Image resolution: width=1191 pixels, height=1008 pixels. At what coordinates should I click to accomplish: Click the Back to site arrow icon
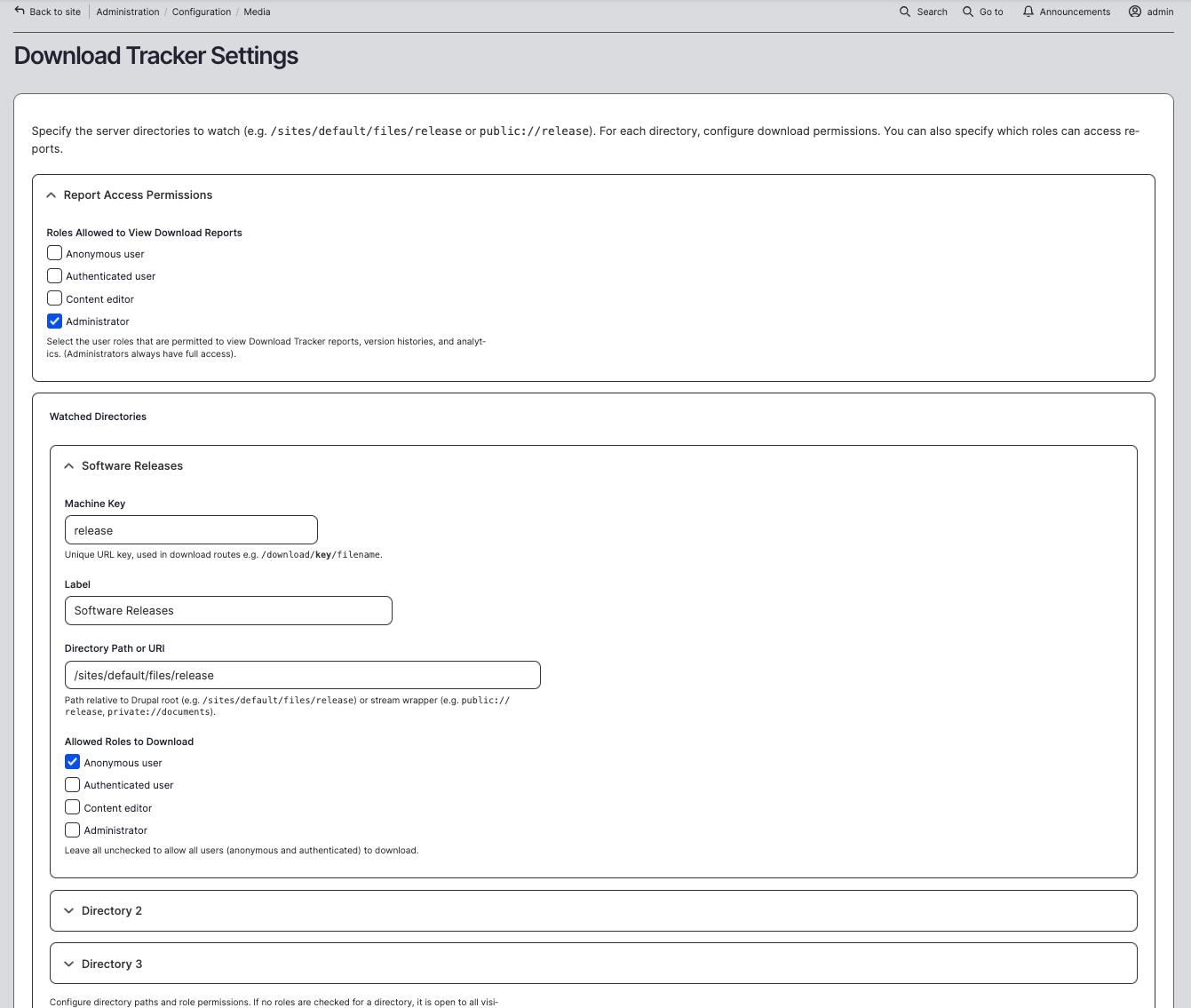(20, 12)
